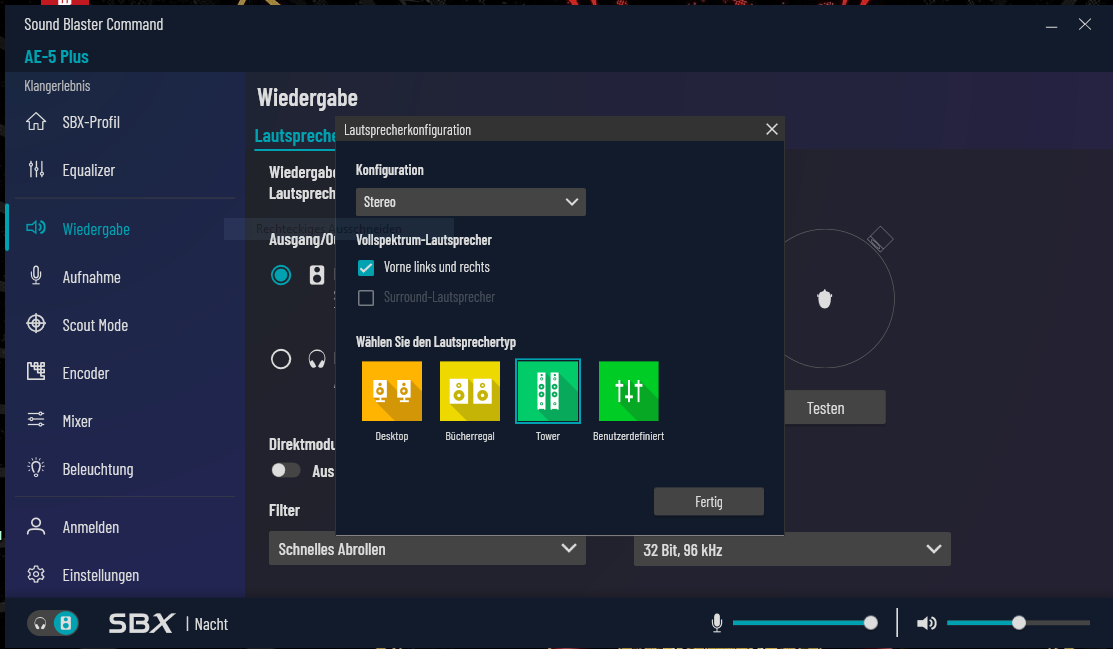The height and width of the screenshot is (649, 1113).
Task: Click the Einstellungen gear icon
Action: click(36, 574)
